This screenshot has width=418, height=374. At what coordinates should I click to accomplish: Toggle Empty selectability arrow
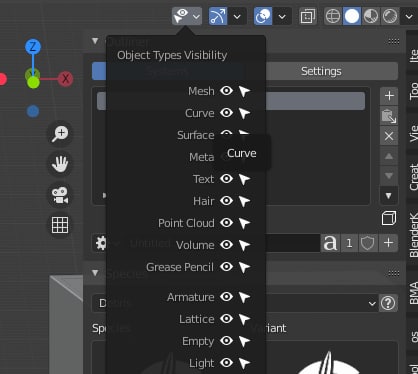click(244, 341)
